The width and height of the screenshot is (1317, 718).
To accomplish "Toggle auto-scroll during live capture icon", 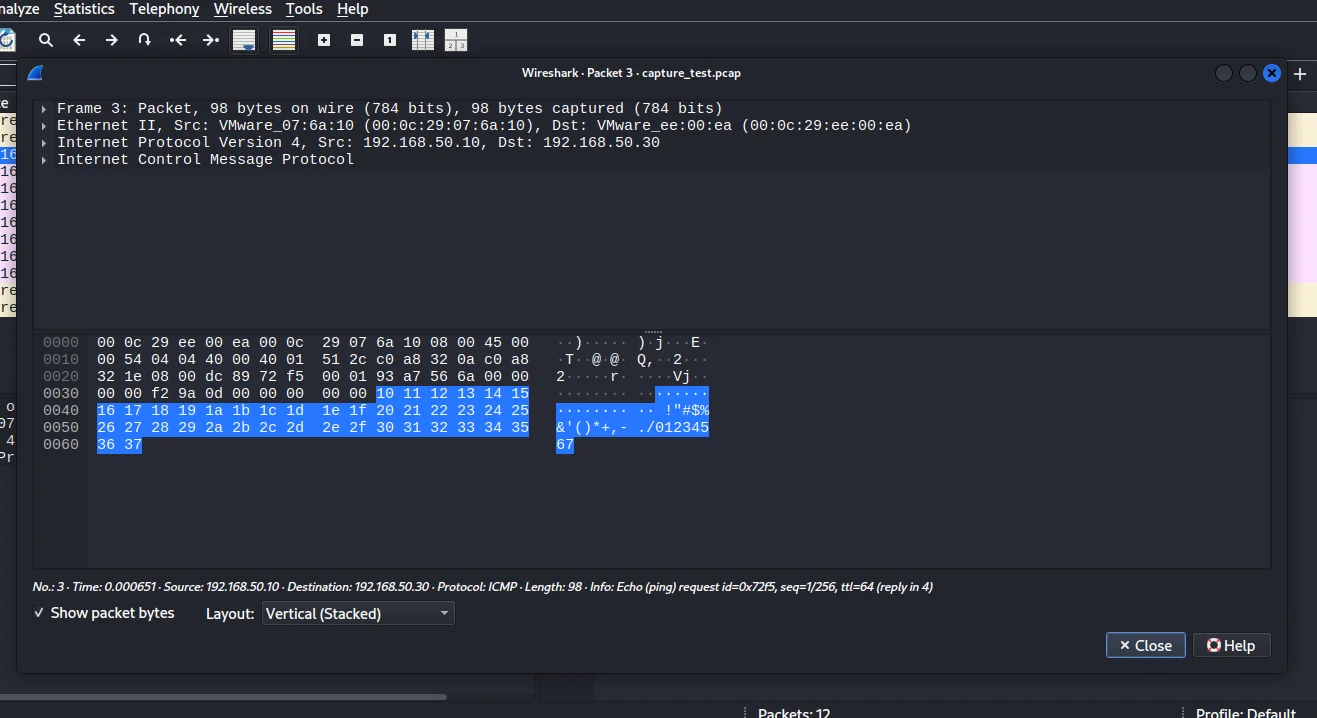I will click(x=244, y=40).
